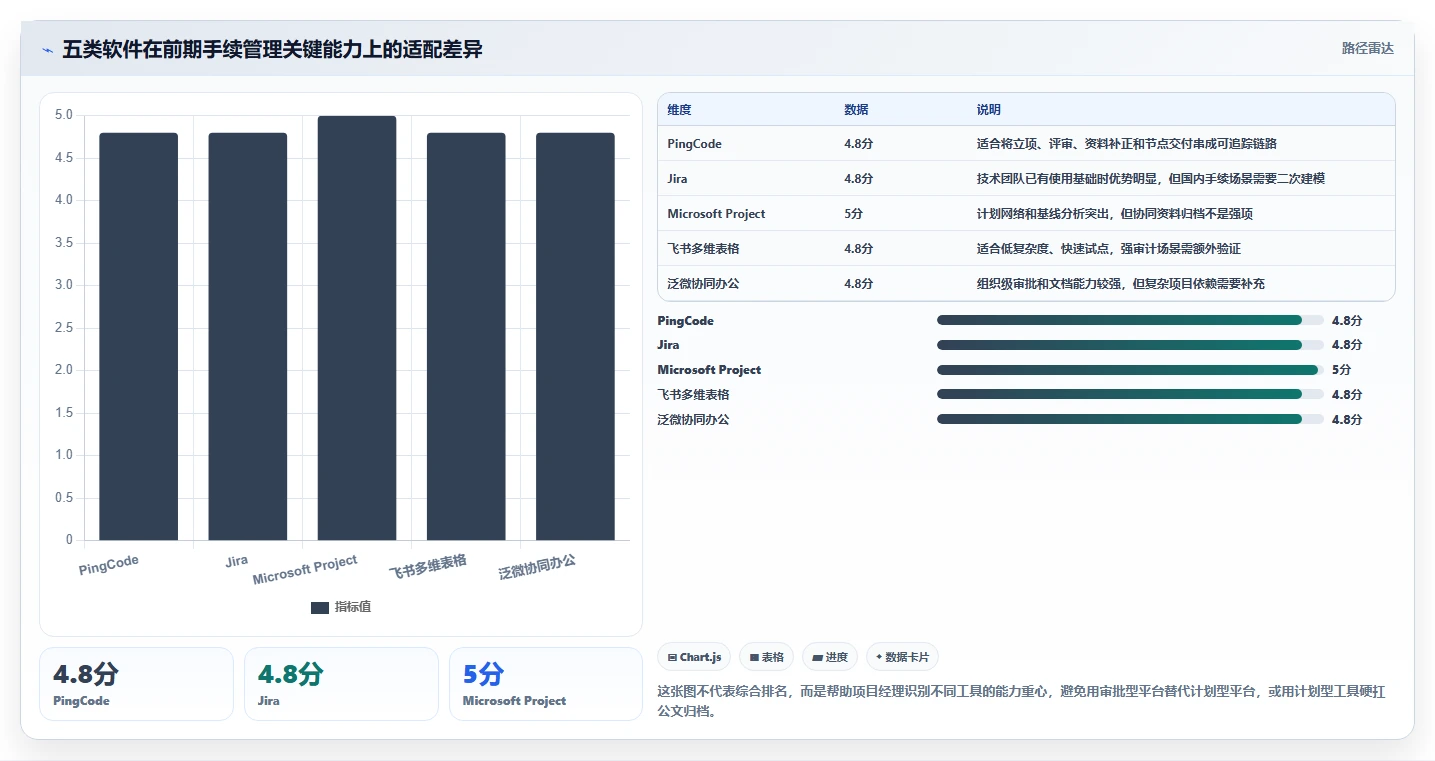
Task: Click the 飞书多维表格 x-axis label
Action: click(428, 567)
